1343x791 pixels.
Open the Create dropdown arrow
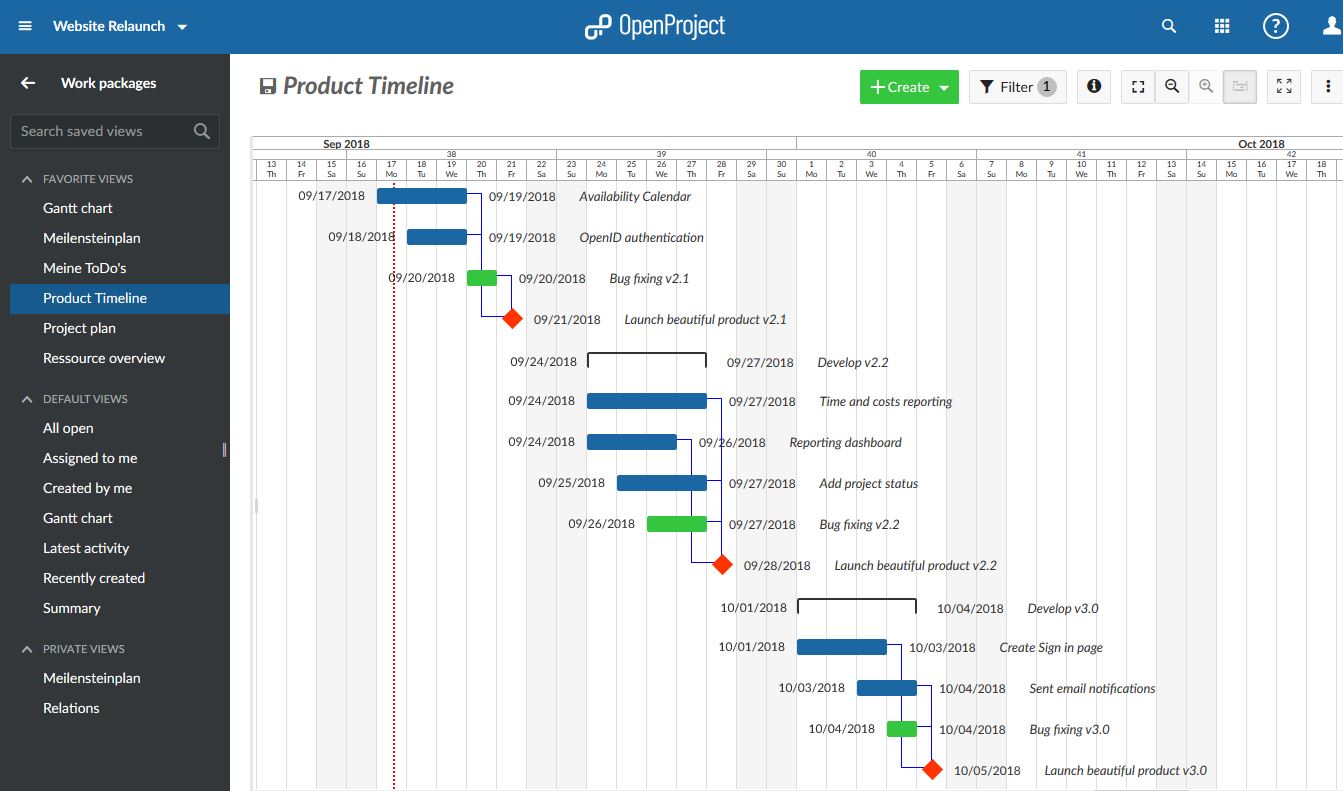pos(941,87)
